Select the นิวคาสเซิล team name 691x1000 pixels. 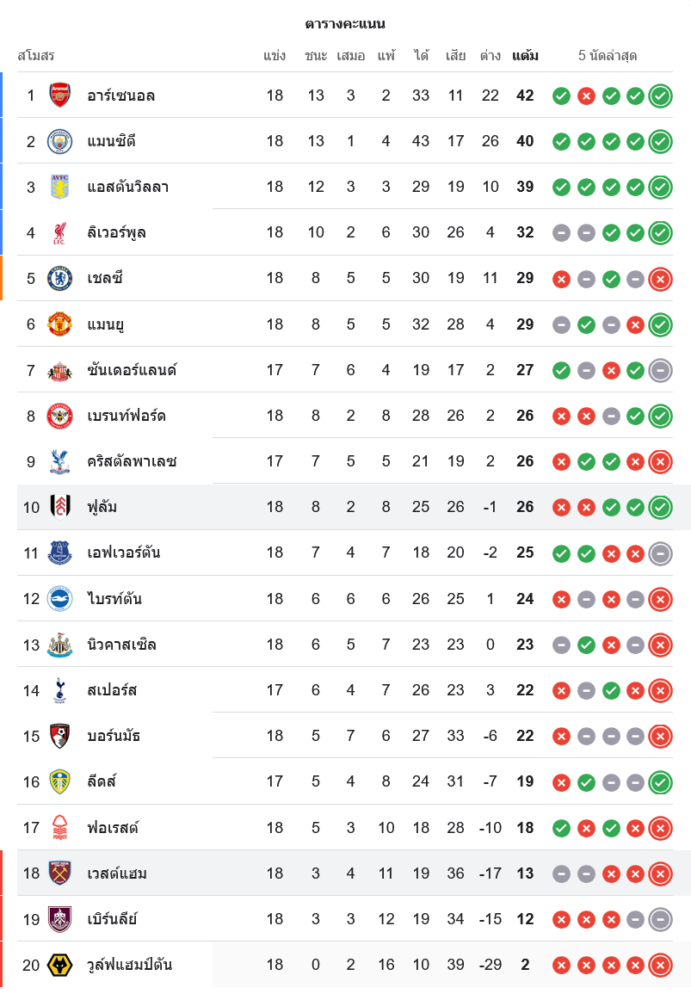coord(122,645)
